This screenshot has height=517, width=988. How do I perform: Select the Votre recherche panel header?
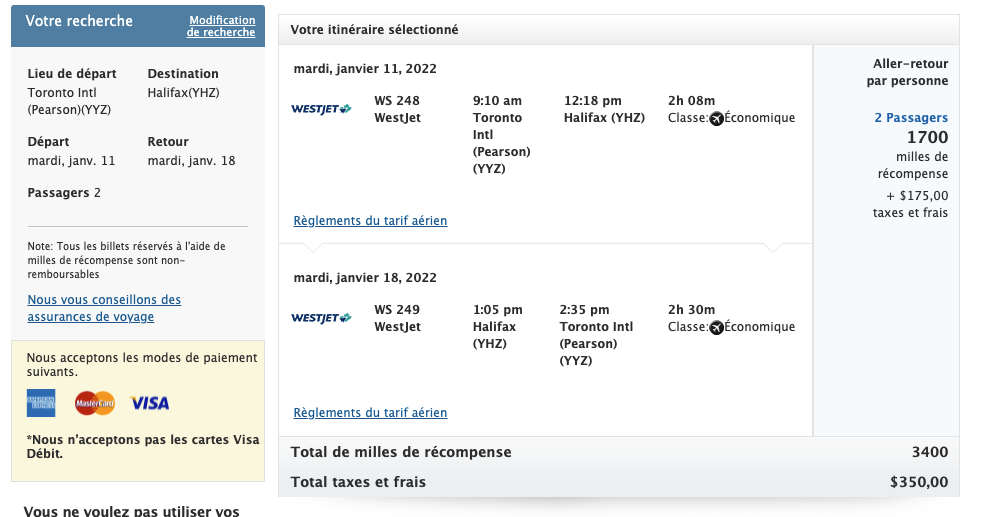[x=79, y=21]
